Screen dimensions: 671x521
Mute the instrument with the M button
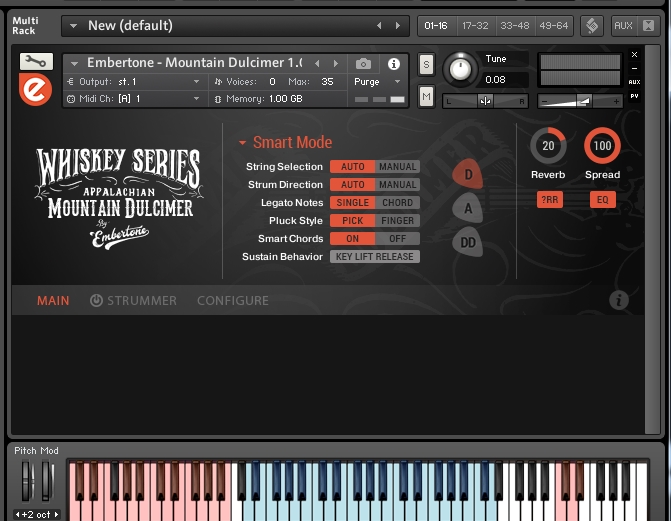[427, 96]
